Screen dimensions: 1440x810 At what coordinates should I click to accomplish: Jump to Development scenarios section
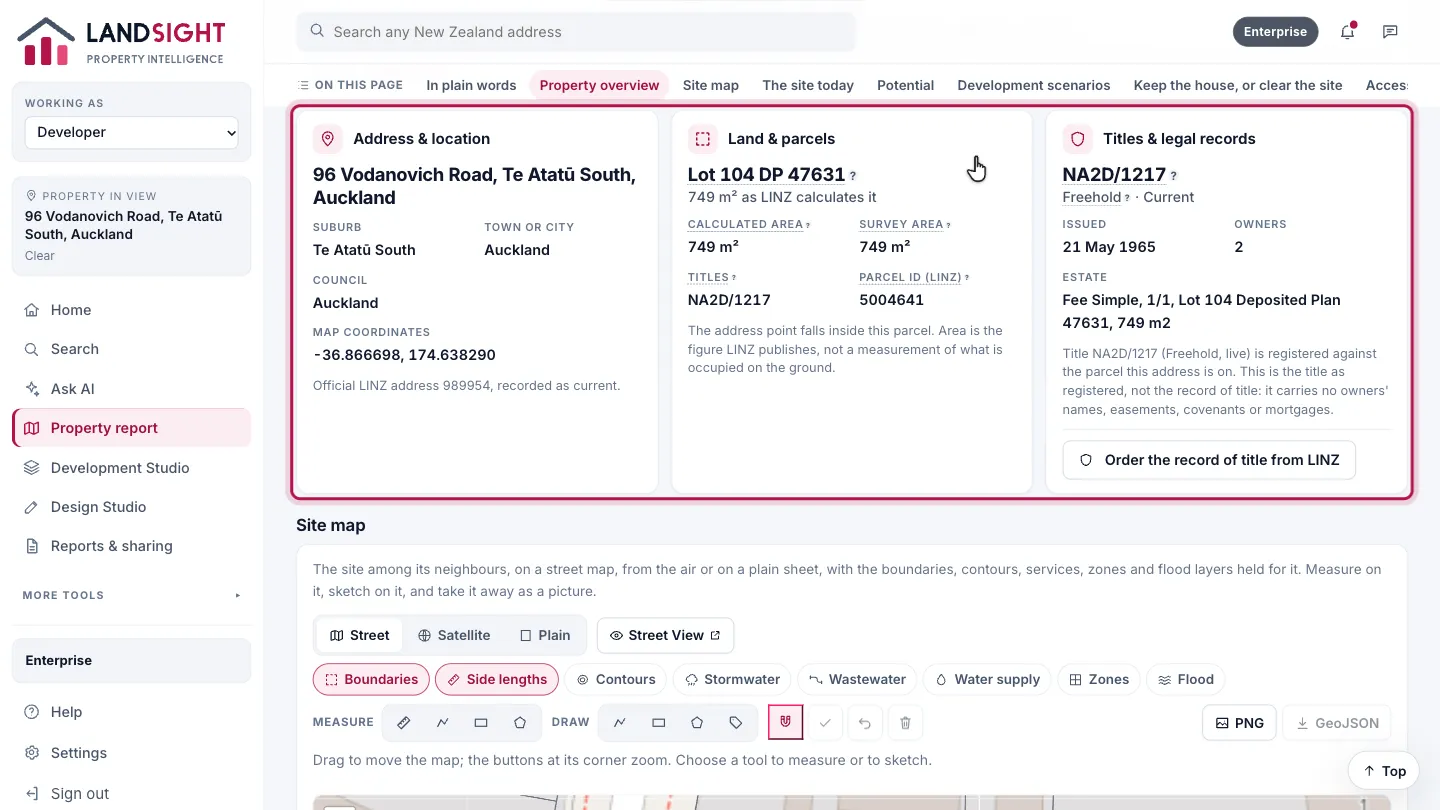(x=1034, y=85)
